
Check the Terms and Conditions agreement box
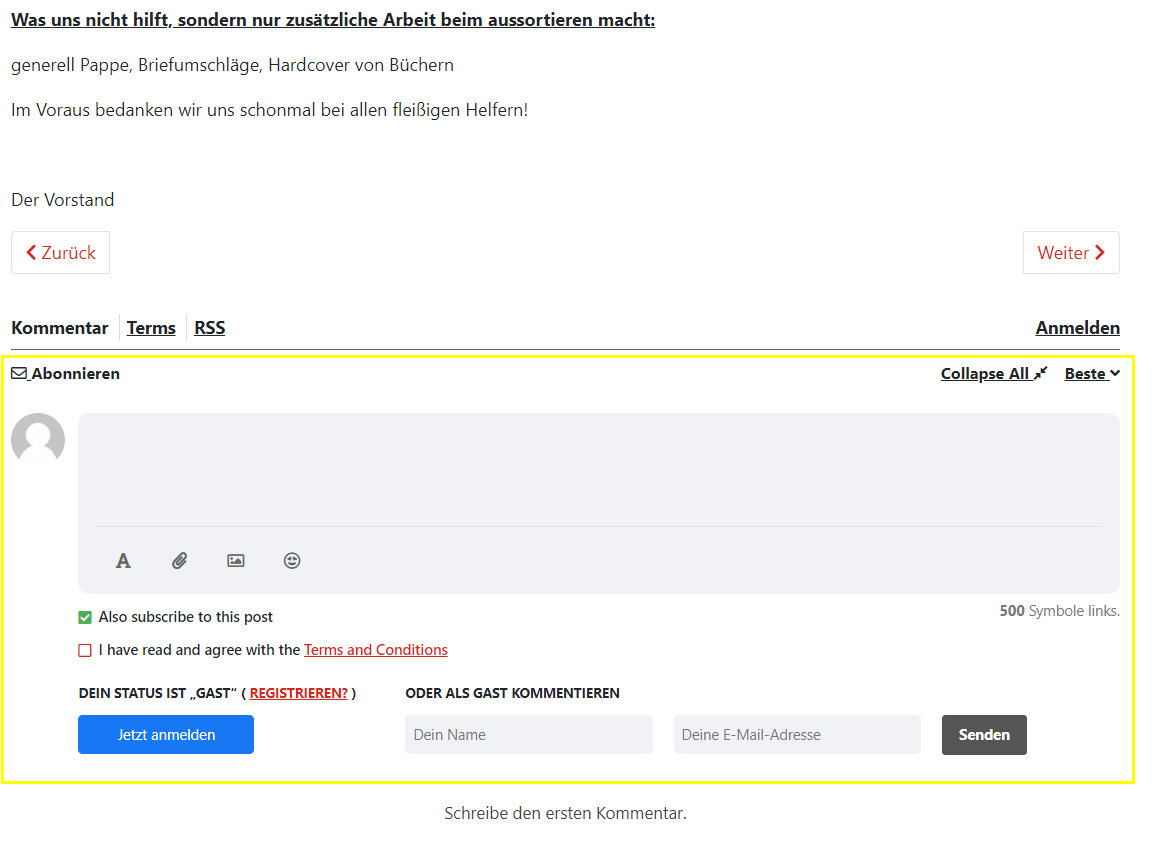(85, 649)
